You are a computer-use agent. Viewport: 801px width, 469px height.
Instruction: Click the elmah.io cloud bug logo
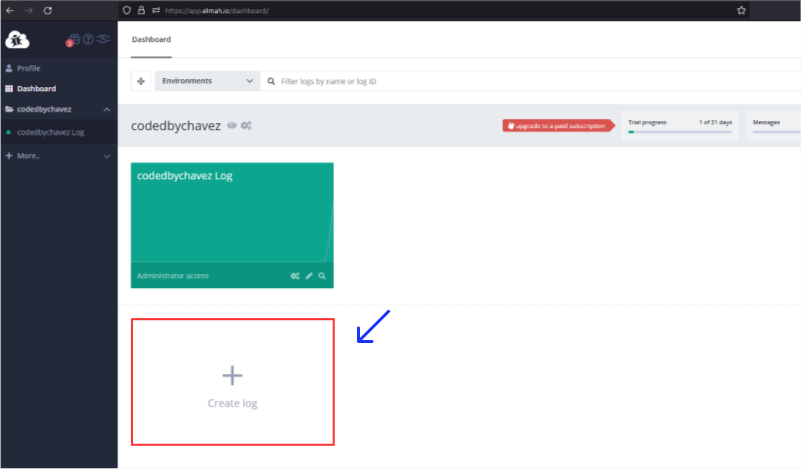(17, 40)
